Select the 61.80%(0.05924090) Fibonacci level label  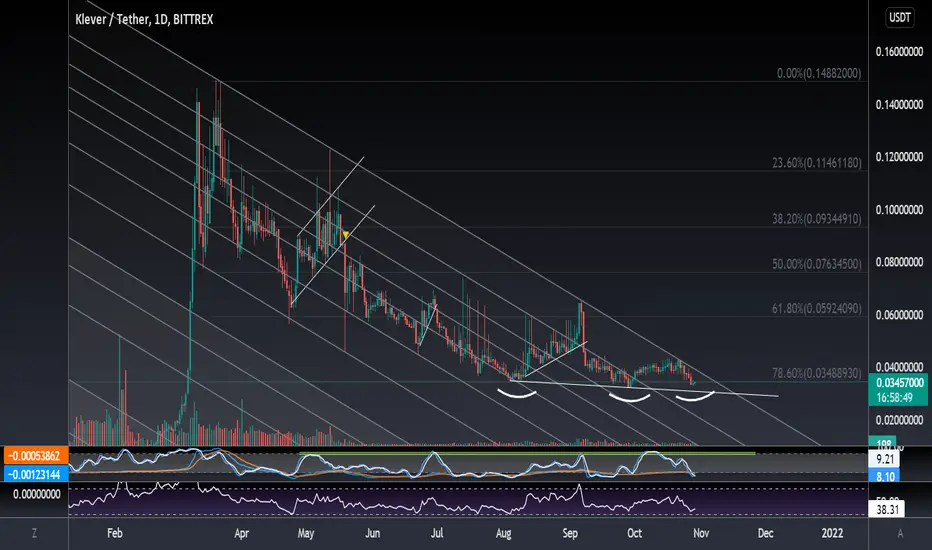tap(817, 308)
